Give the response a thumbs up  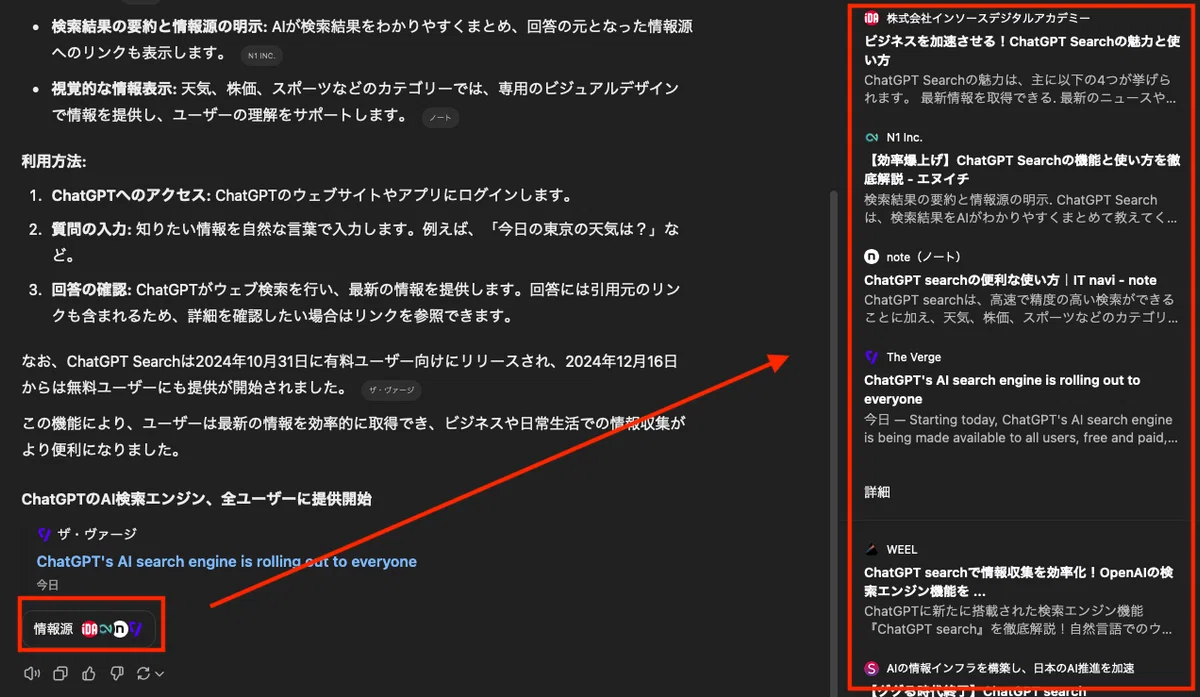pyautogui.click(x=89, y=673)
